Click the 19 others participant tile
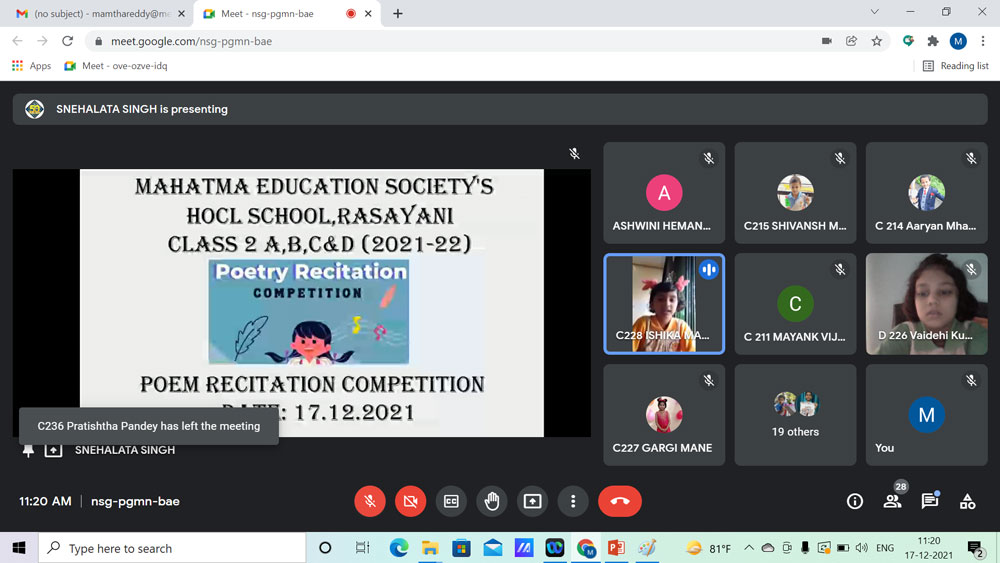 pos(795,415)
